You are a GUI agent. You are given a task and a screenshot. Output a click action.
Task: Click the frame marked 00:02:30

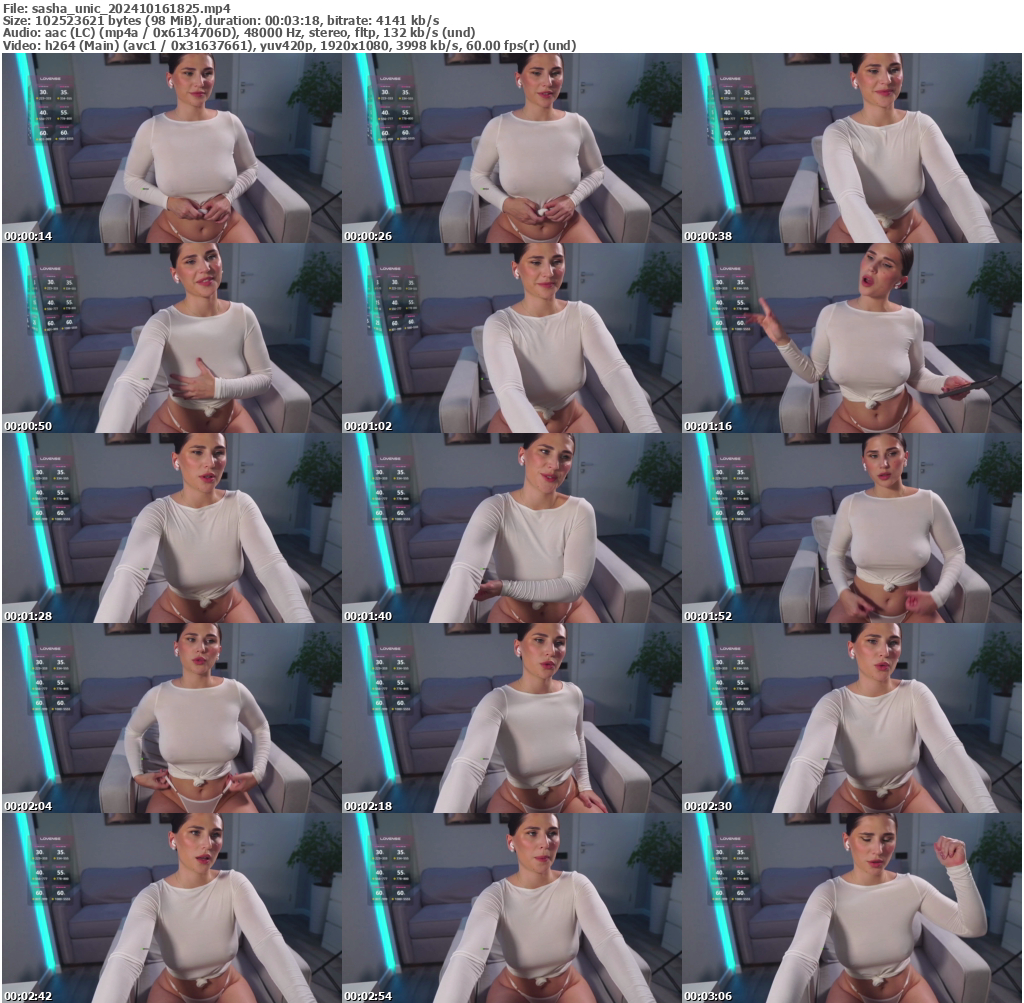click(x=851, y=718)
